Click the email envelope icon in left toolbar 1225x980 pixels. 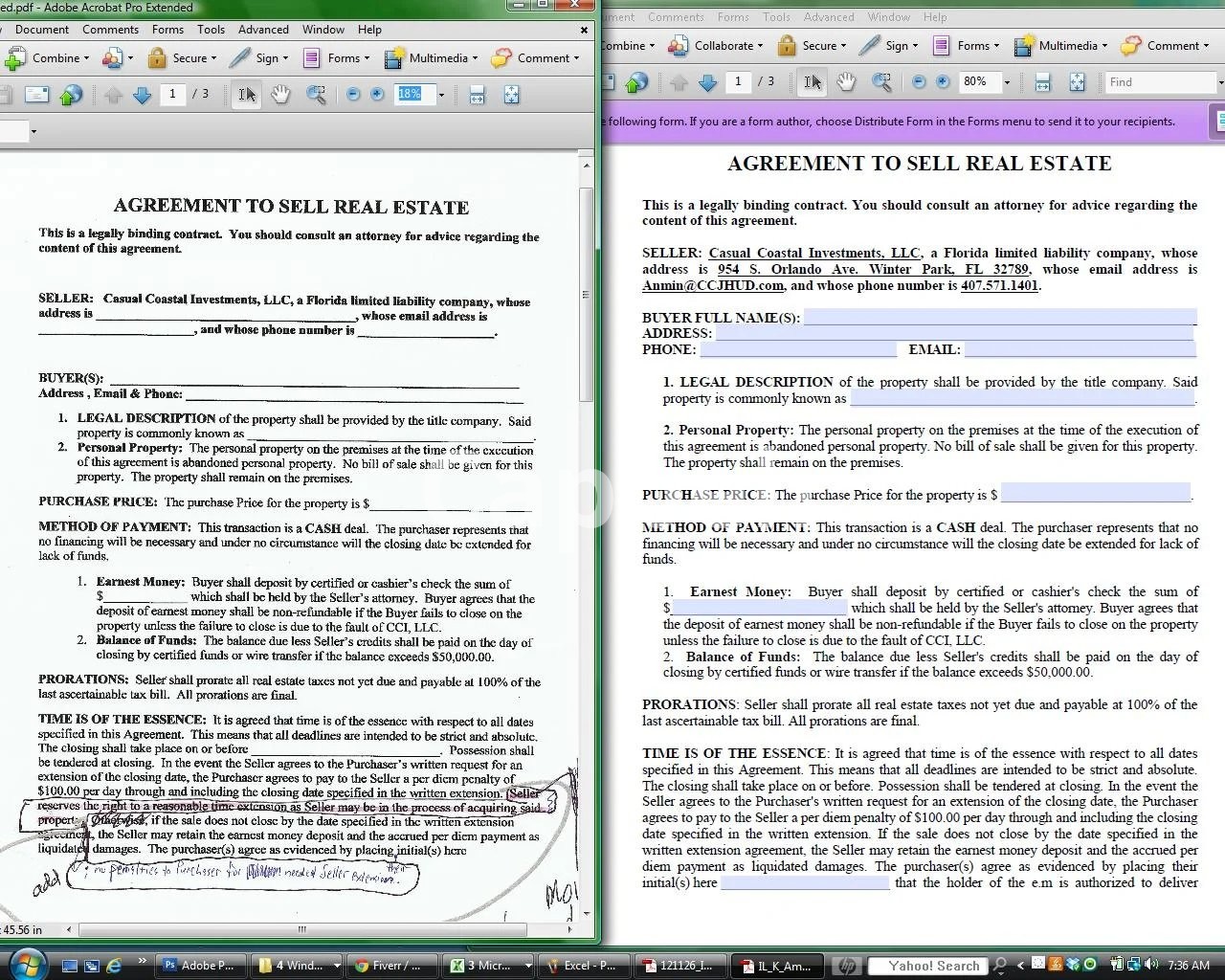(x=36, y=94)
